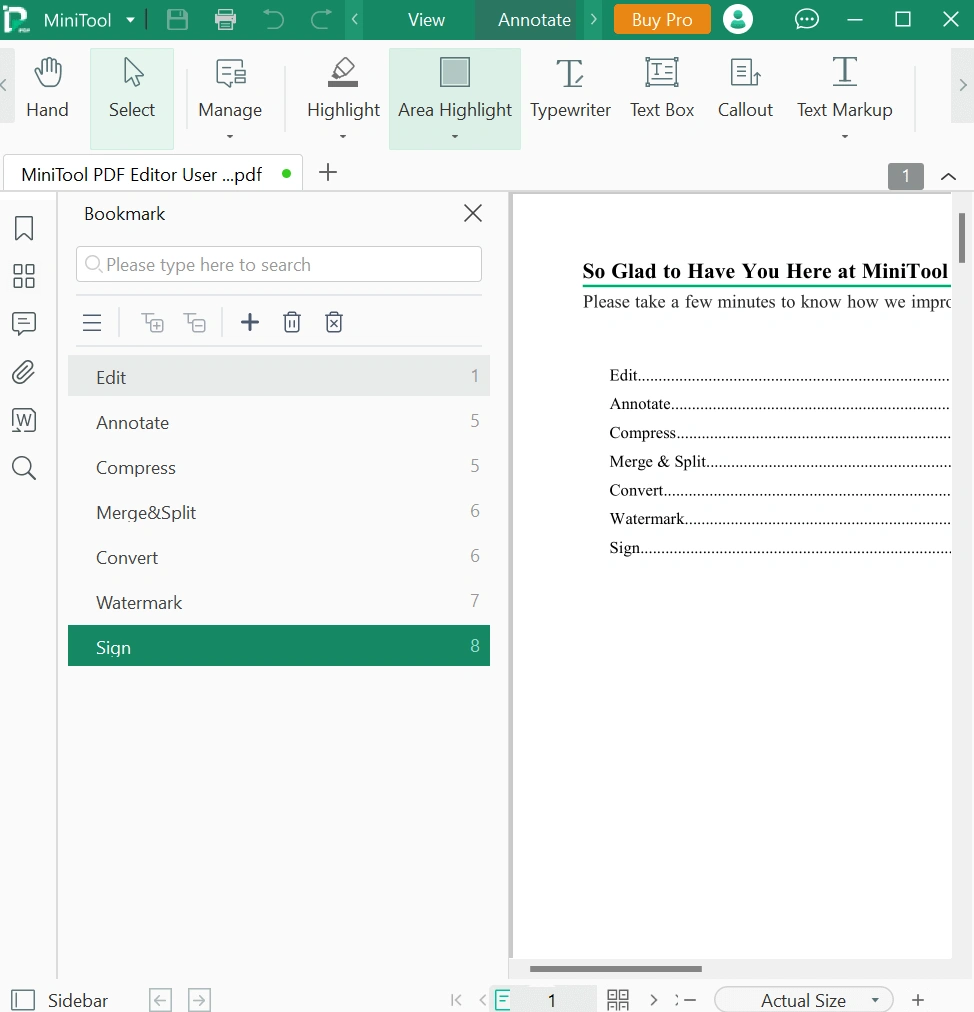The height and width of the screenshot is (1012, 974).
Task: Save the document with the disk icon
Action: pos(178,20)
